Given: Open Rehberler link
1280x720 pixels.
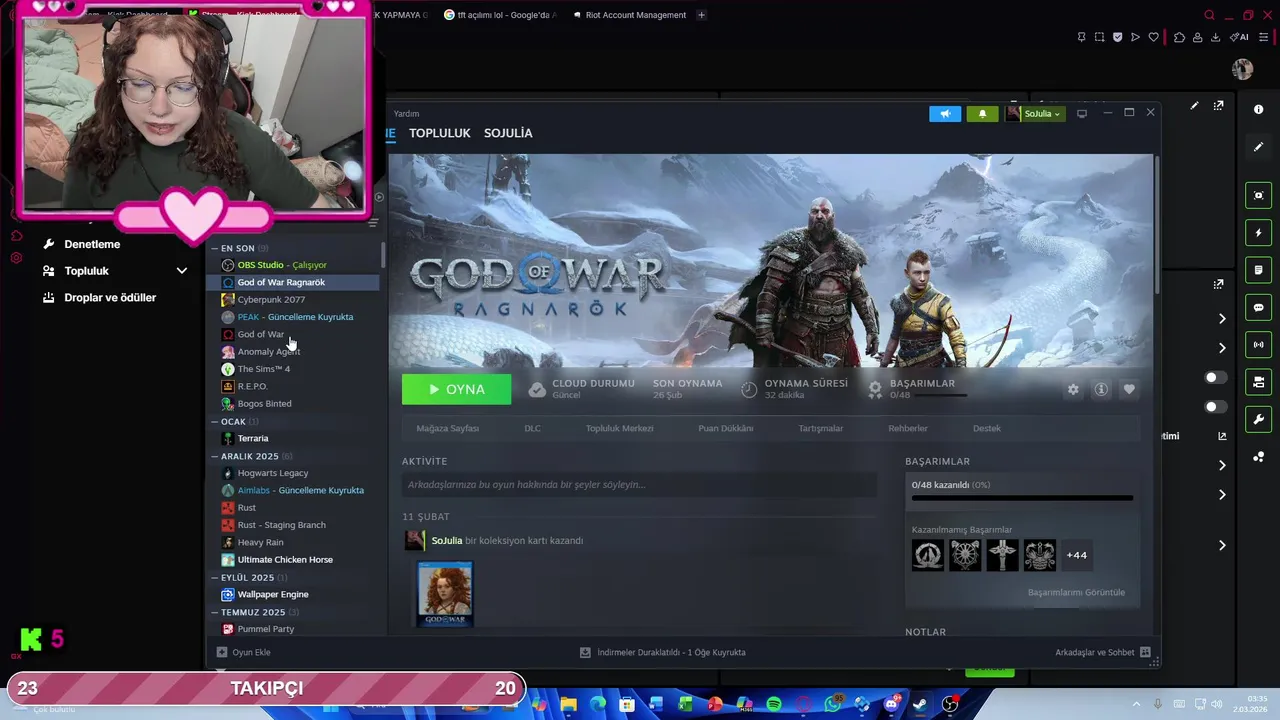Looking at the screenshot, I should 908,428.
